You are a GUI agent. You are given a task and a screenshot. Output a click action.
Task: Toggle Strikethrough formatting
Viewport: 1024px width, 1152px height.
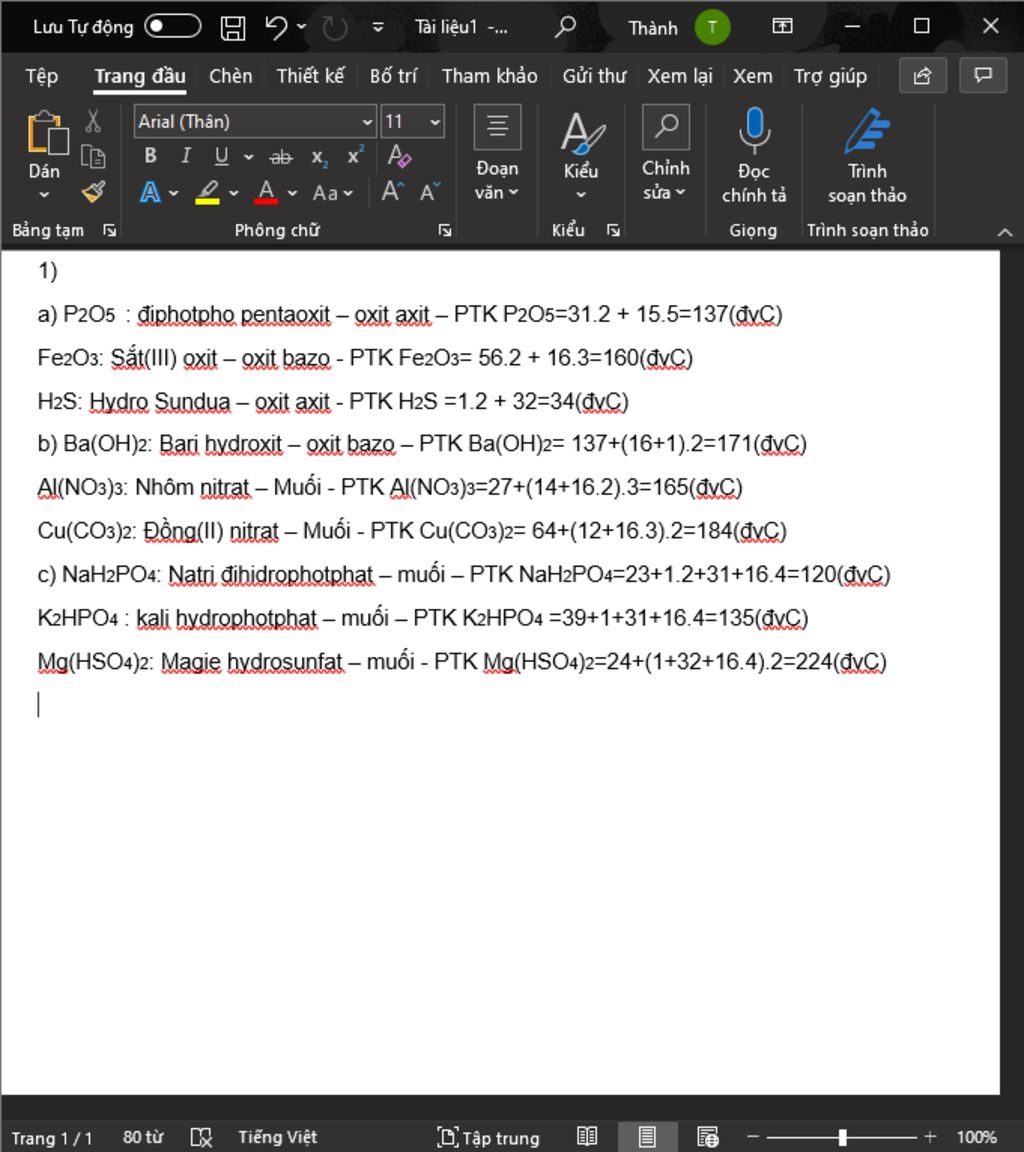281,156
